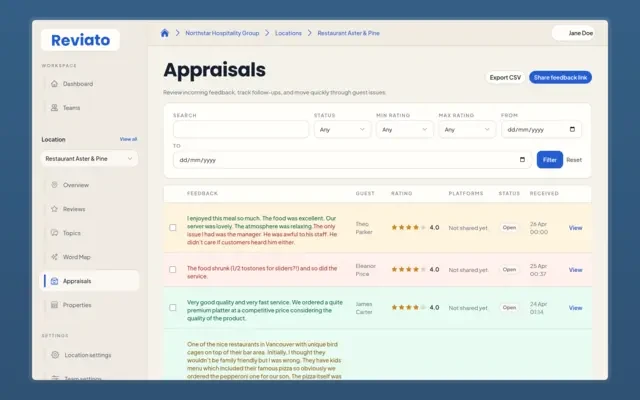Tick checkbox for Theo Parker's feedback row
Viewport: 640px width, 400px height.
click(173, 227)
